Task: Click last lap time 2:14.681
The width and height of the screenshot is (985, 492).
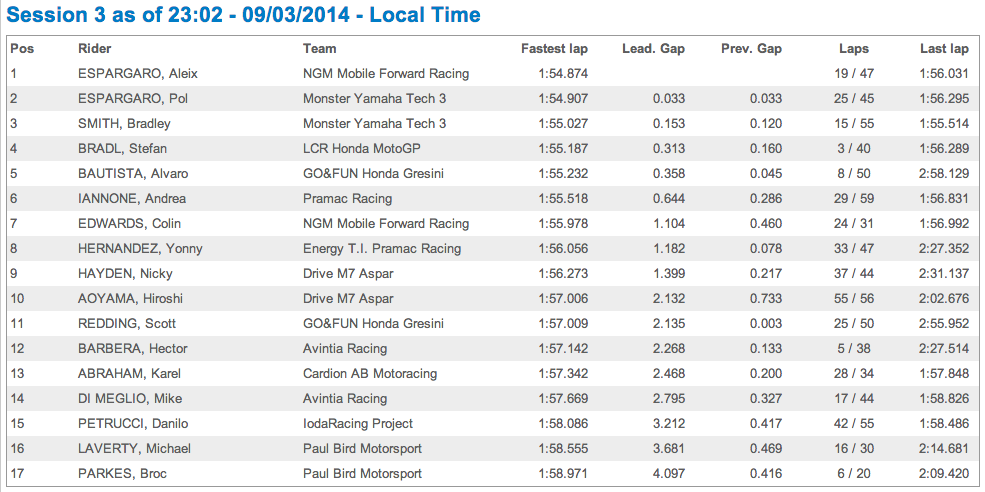Action: pos(944,449)
